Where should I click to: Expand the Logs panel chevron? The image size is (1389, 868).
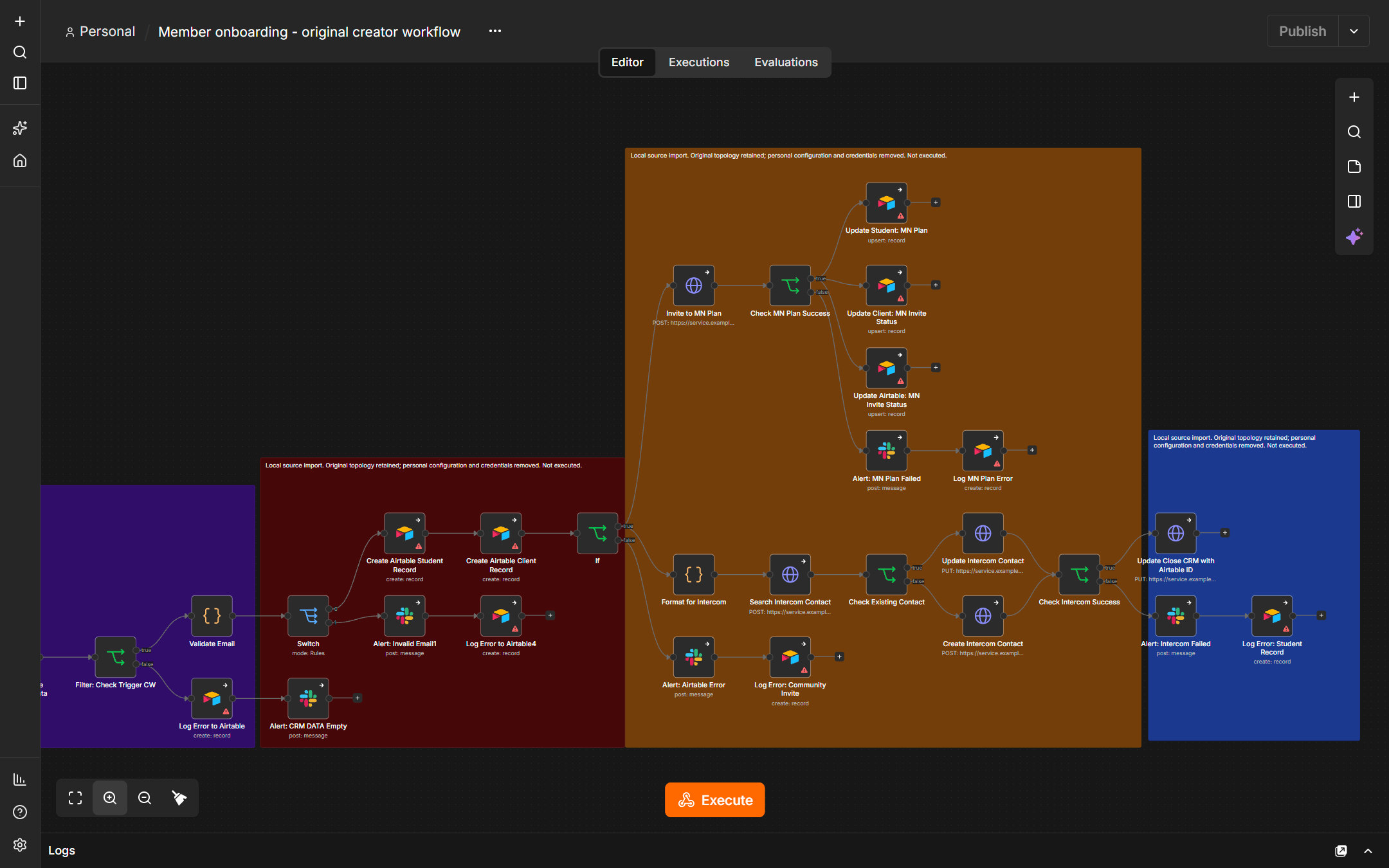click(1368, 851)
